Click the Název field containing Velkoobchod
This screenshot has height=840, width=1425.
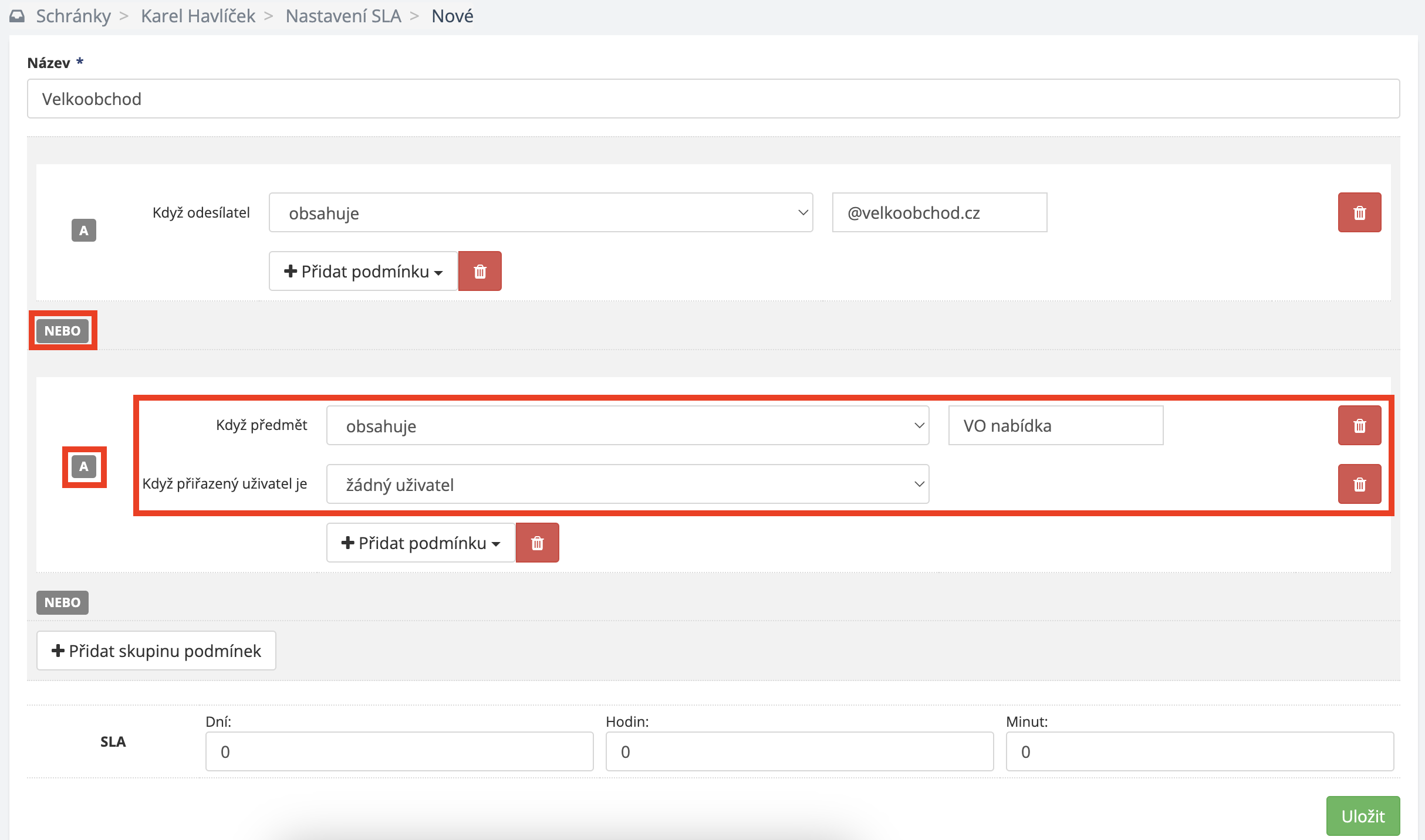(x=713, y=99)
